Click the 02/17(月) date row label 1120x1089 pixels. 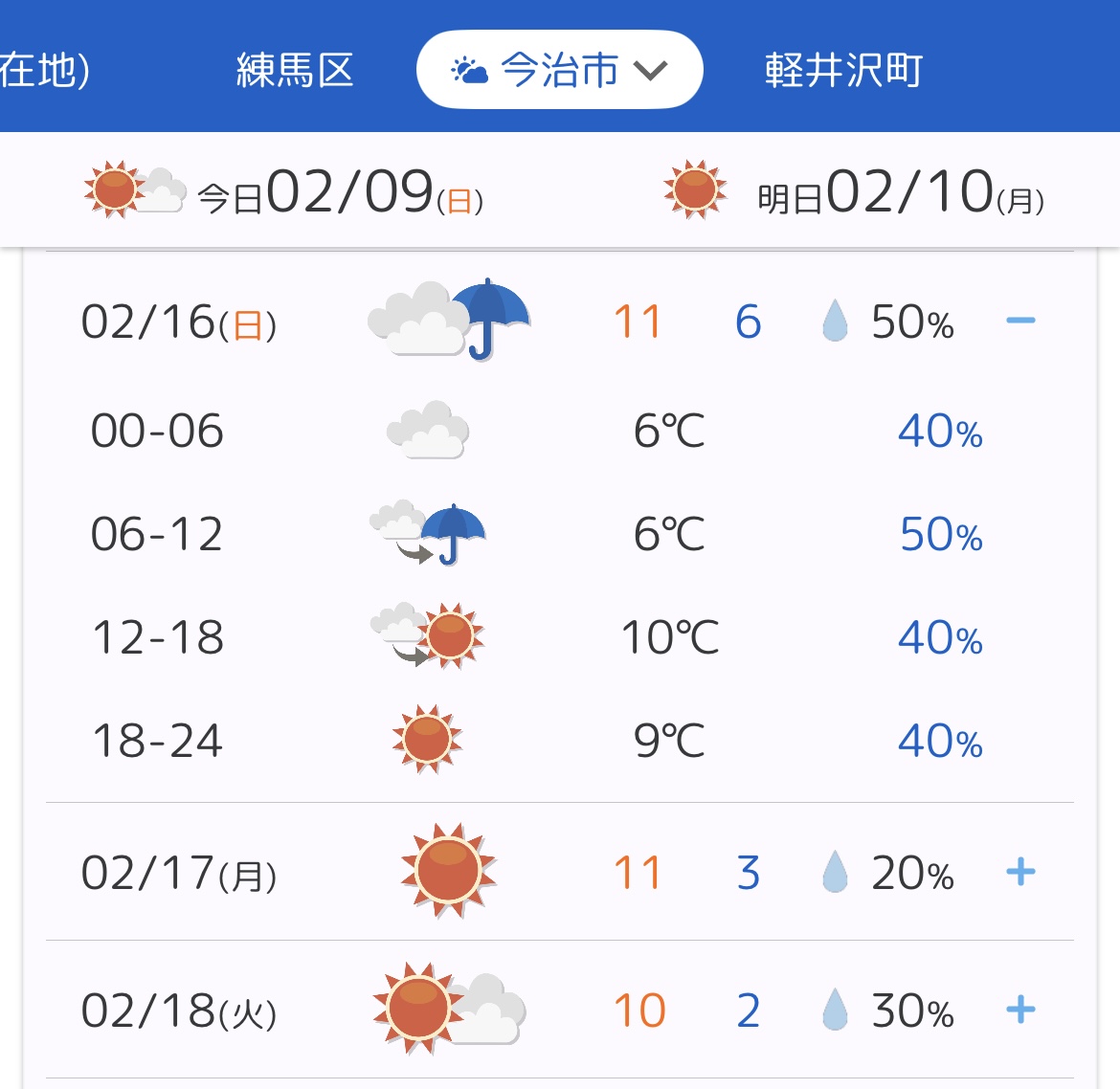(x=179, y=873)
